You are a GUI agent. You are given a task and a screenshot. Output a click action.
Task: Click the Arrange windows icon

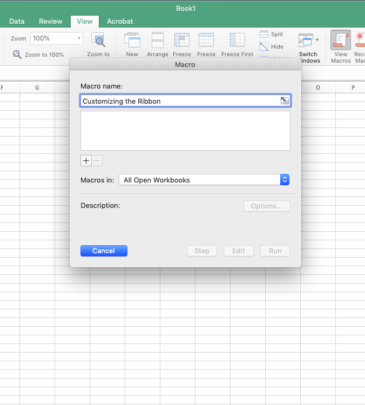coord(157,40)
